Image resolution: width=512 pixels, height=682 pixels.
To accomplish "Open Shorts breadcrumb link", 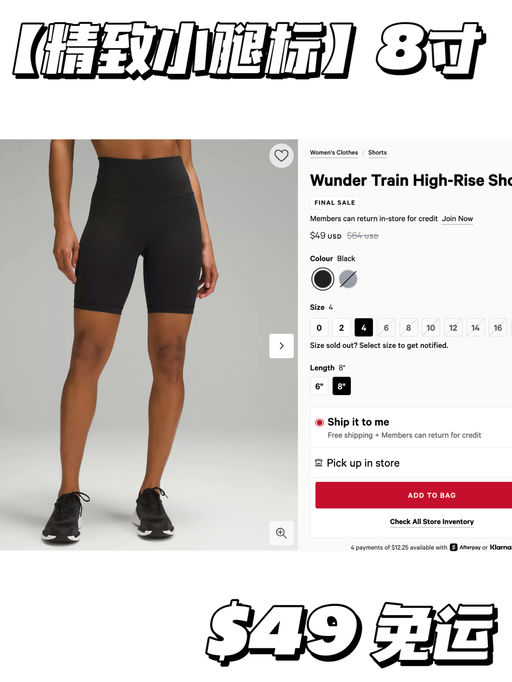I will (x=377, y=153).
